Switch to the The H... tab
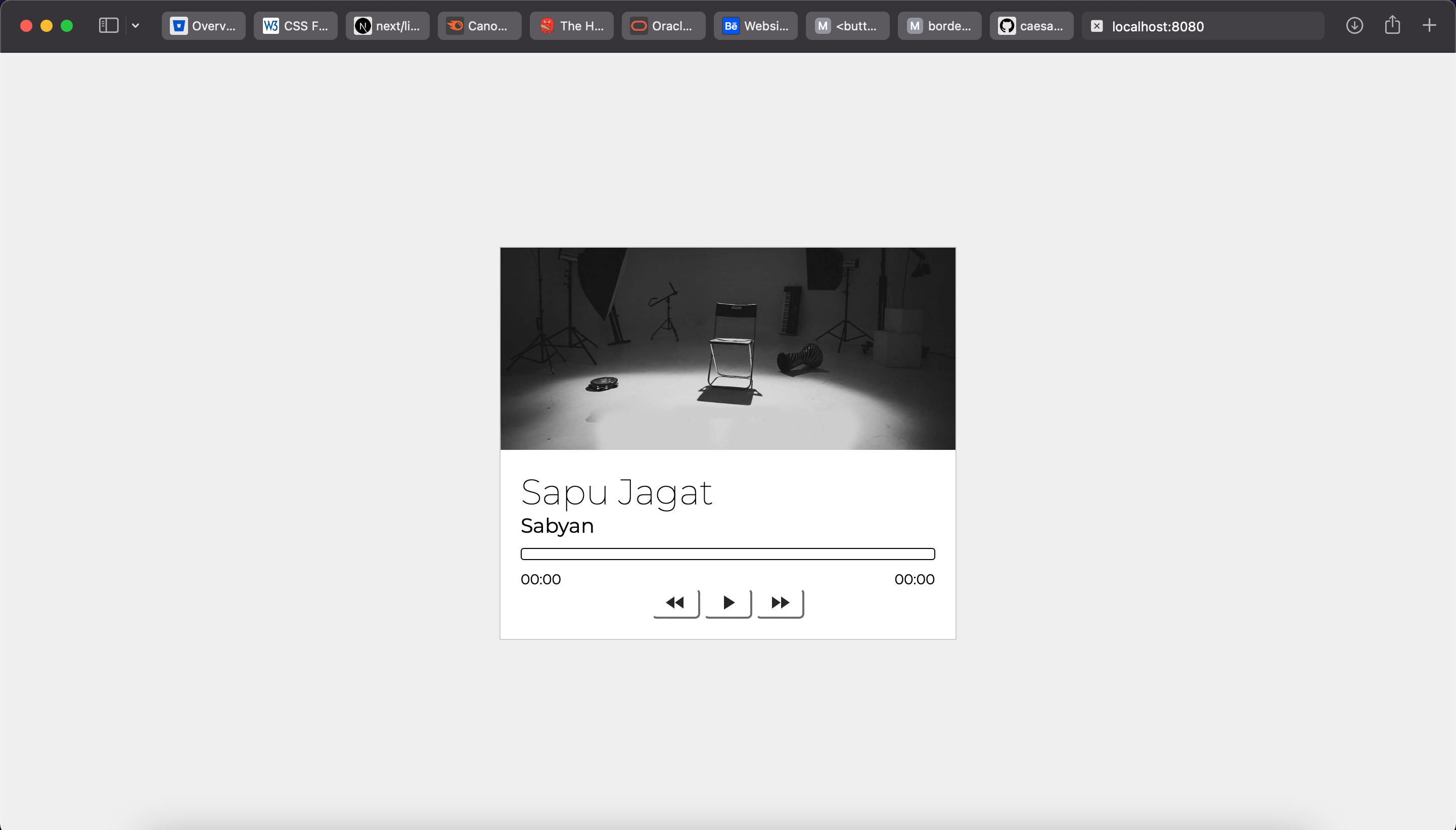This screenshot has height=830, width=1456. click(571, 26)
